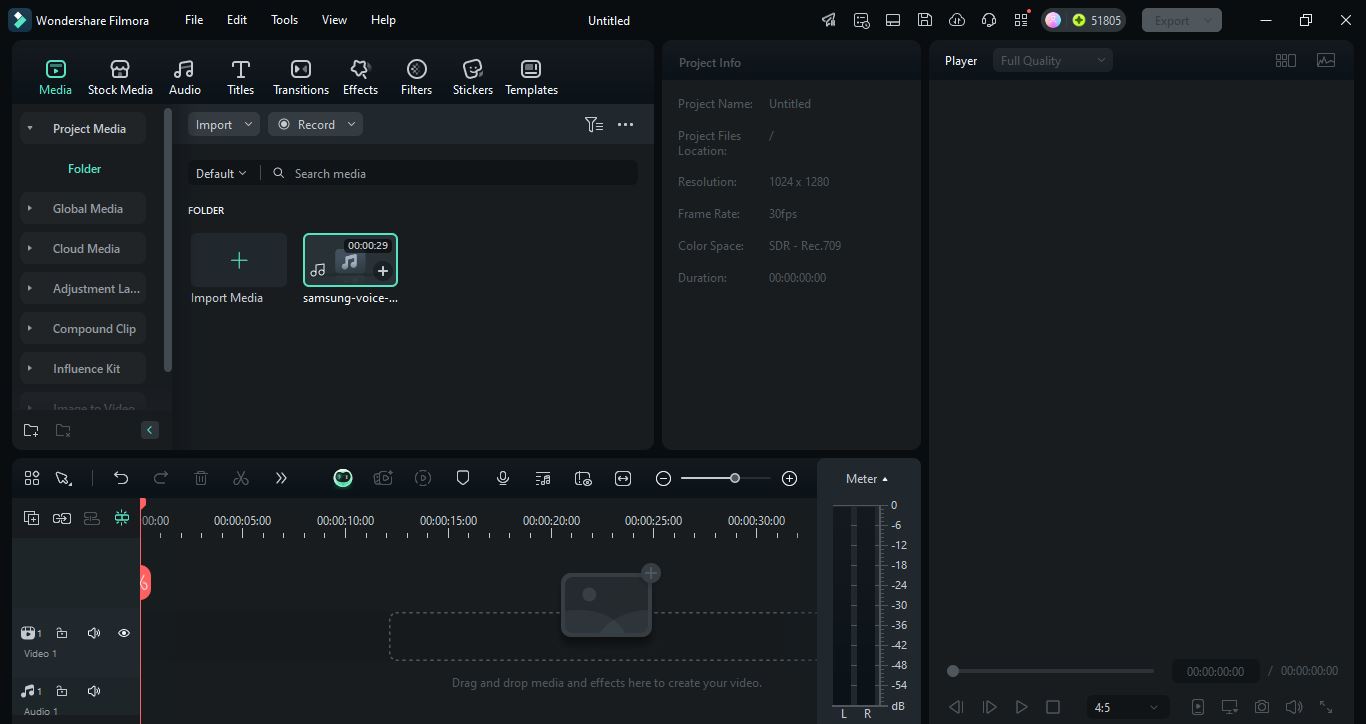This screenshot has width=1366, height=724.
Task: Select the samsung-voice audio thumbnail
Action: pyautogui.click(x=350, y=260)
